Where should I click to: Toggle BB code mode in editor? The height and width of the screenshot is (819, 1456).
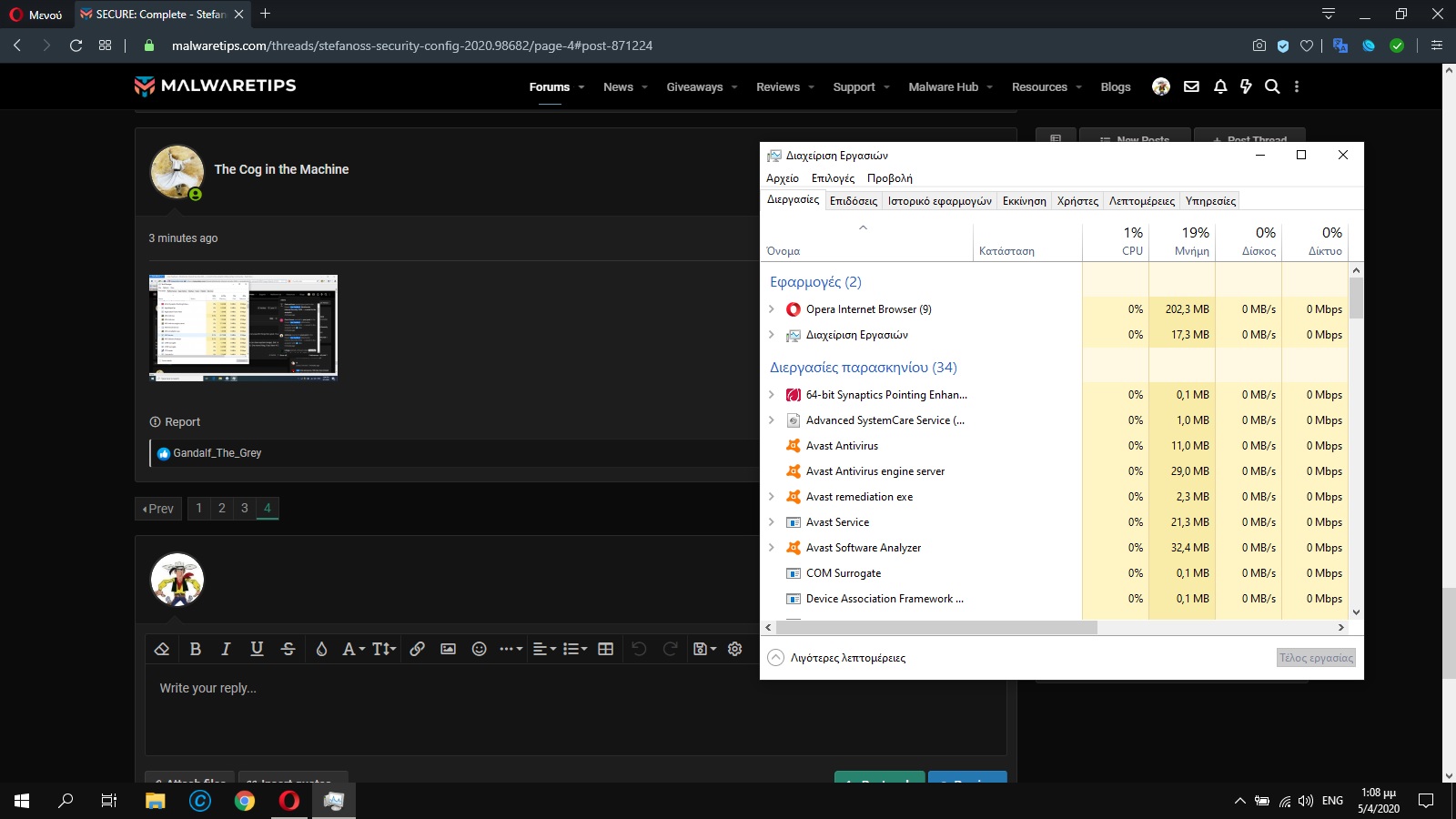735,649
